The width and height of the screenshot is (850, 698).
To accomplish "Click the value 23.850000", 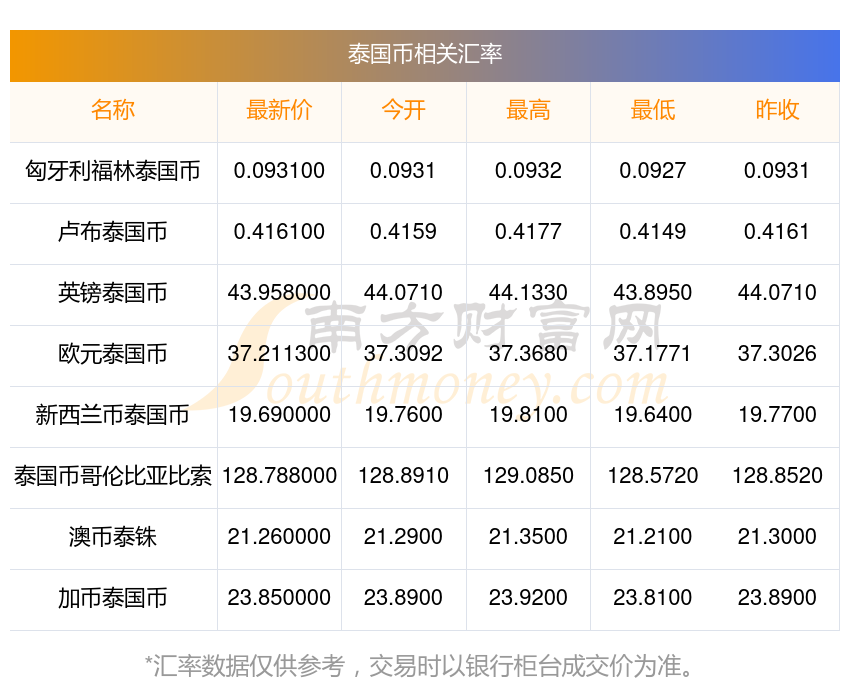I will pos(279,598).
